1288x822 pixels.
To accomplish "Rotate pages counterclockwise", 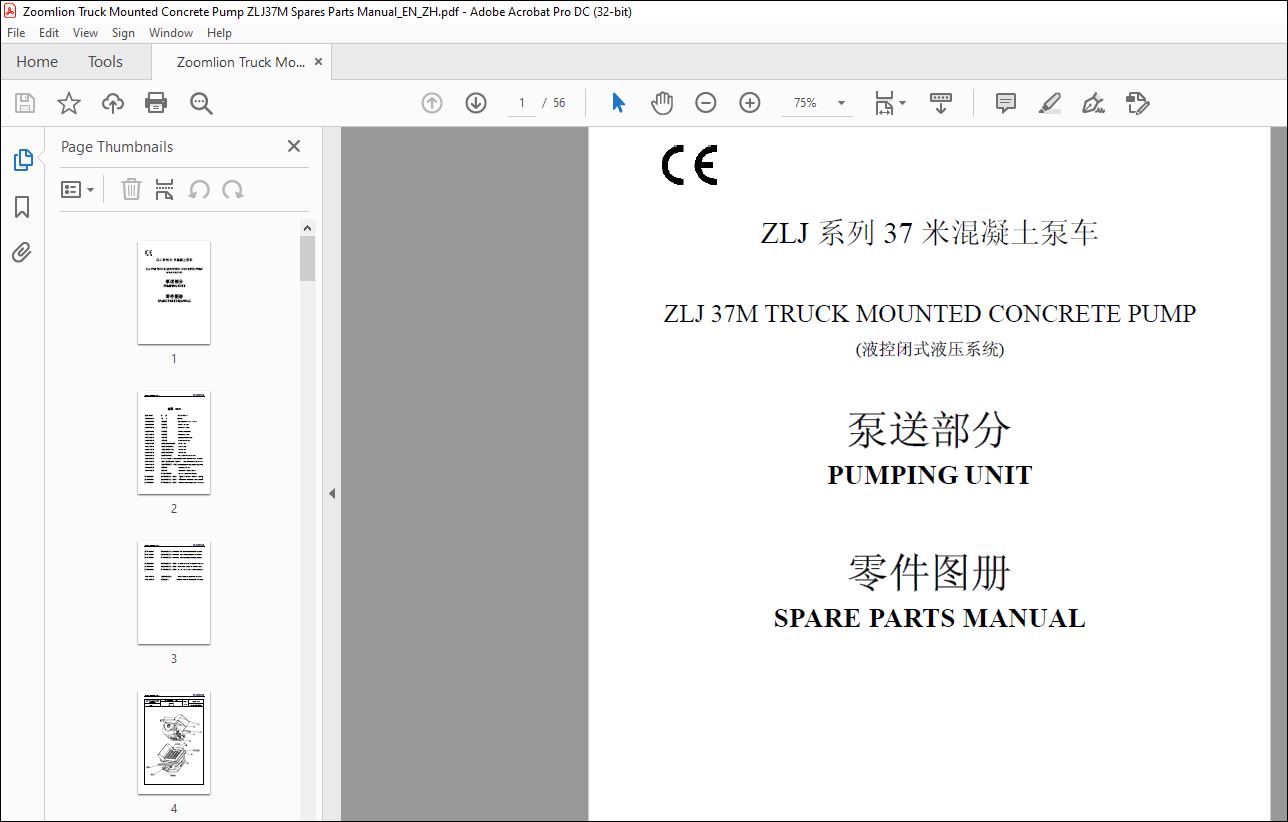I will pyautogui.click(x=199, y=189).
